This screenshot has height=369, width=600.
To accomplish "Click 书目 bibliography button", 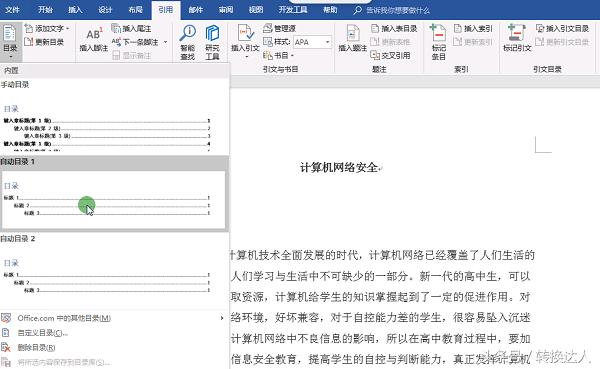I will click(279, 56).
